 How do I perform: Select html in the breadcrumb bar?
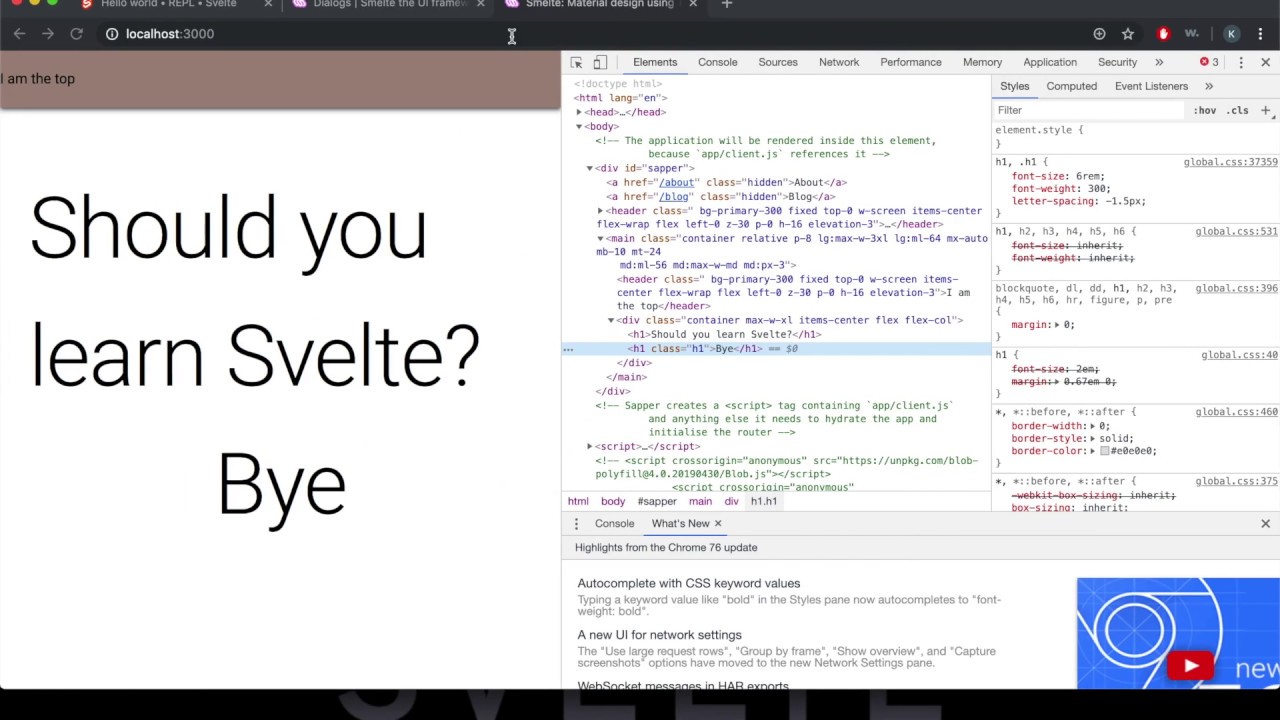[578, 501]
